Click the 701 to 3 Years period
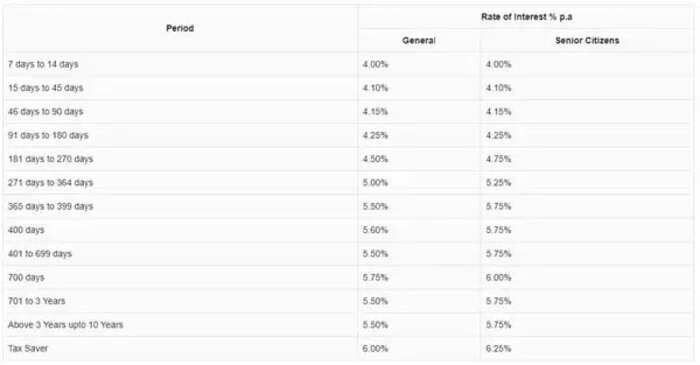700x365 pixels. click(37, 301)
